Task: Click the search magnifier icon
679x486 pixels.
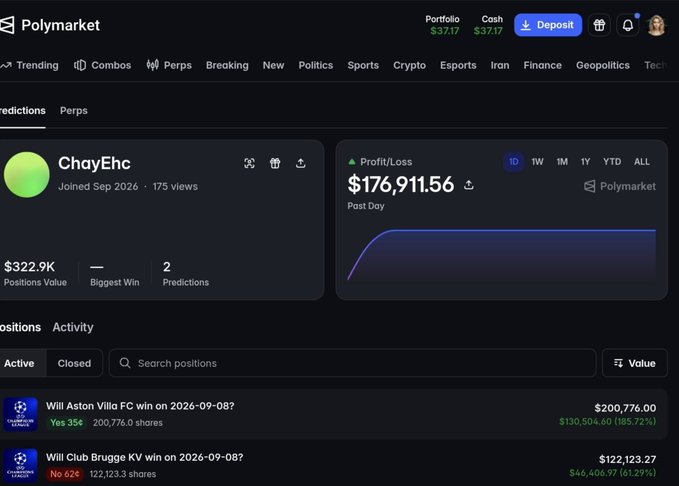Action: click(x=125, y=363)
